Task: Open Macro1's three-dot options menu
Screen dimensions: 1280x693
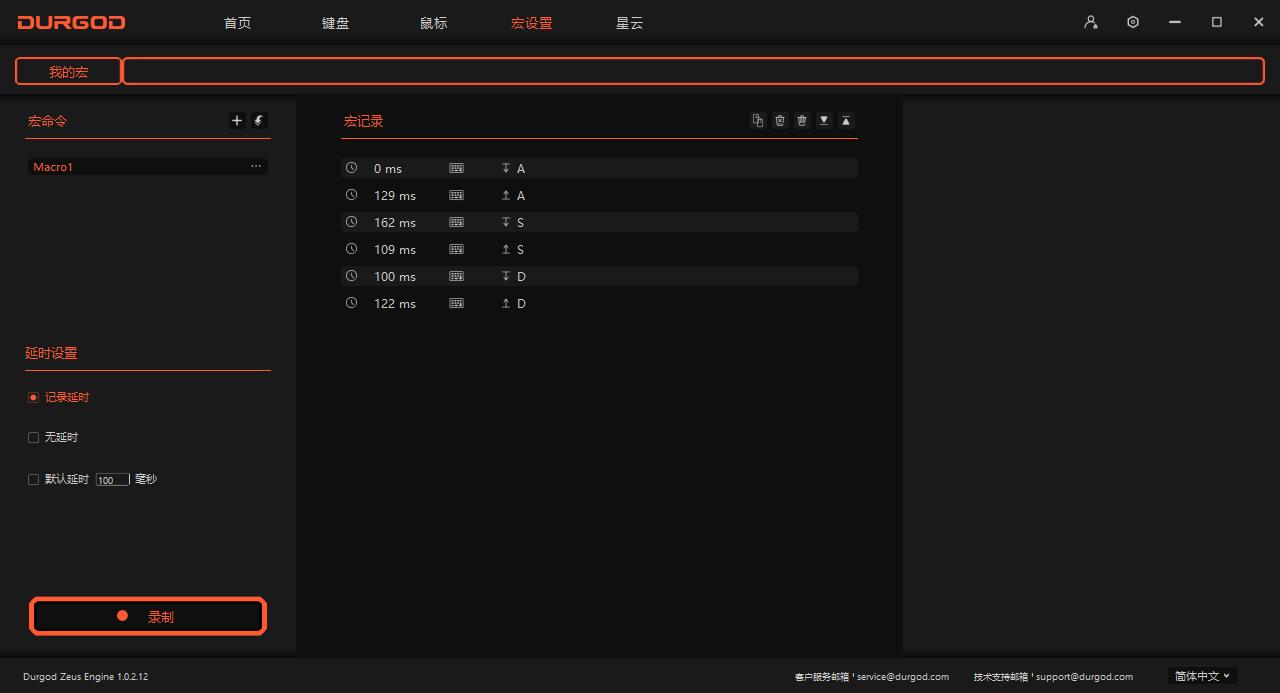Action: coord(256,166)
